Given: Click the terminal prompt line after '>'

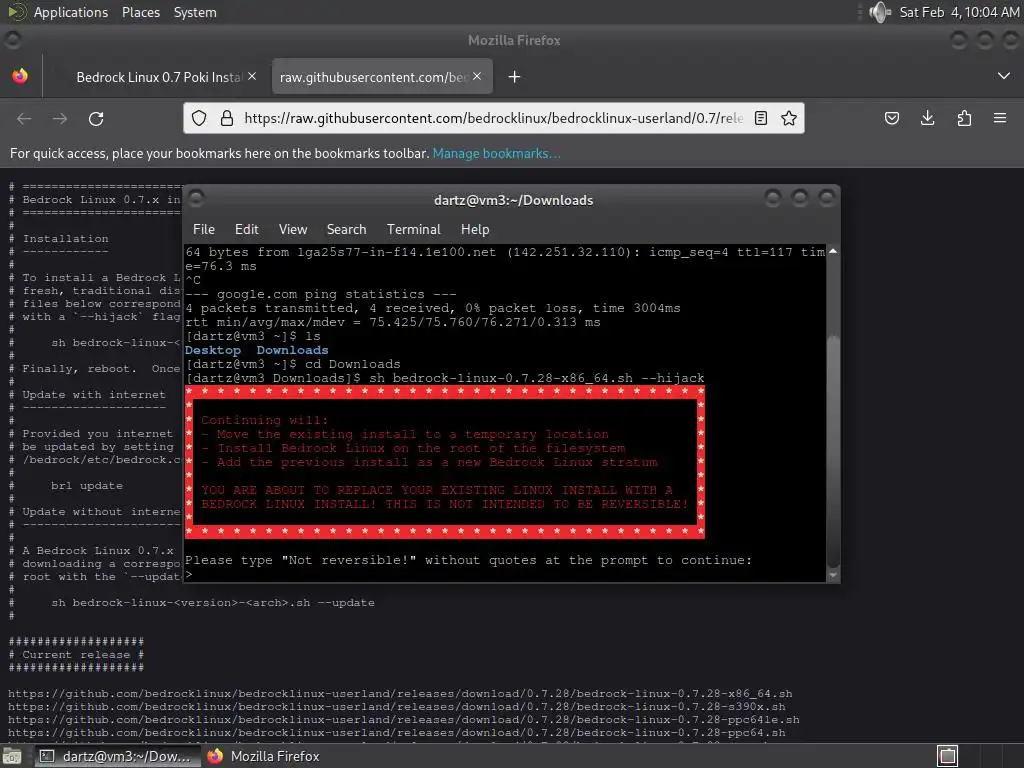Looking at the screenshot, I should point(503,575).
